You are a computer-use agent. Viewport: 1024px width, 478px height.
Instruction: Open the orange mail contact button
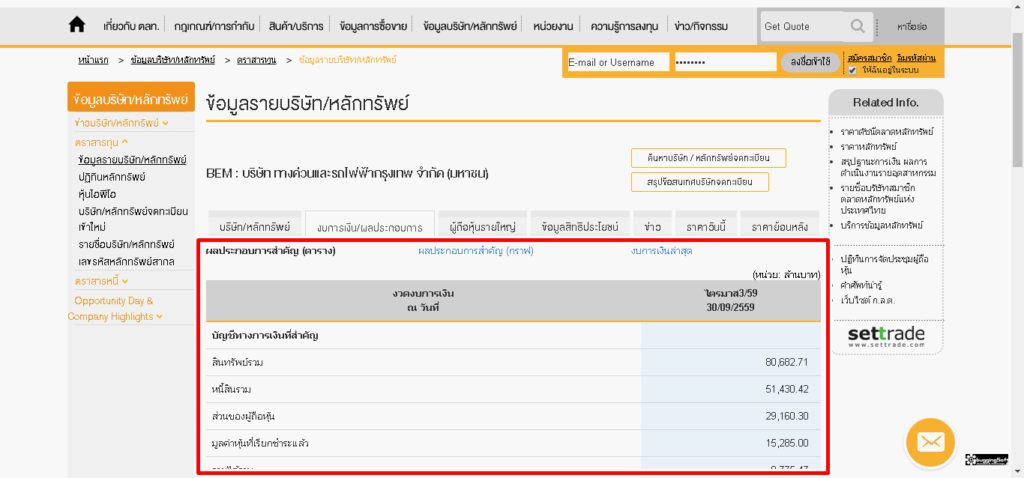pyautogui.click(x=931, y=442)
